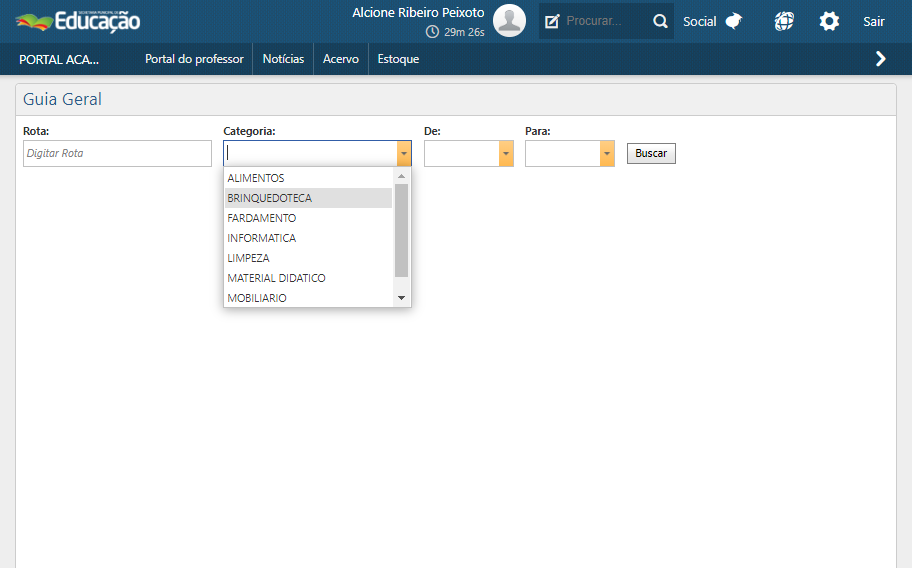Open the settings gear icon
The height and width of the screenshot is (568, 912).
click(829, 21)
